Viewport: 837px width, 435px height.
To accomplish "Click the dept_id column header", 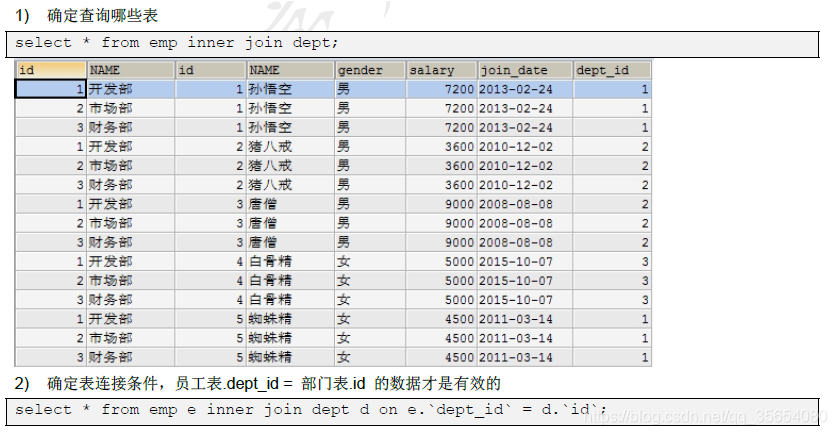I will [x=612, y=70].
